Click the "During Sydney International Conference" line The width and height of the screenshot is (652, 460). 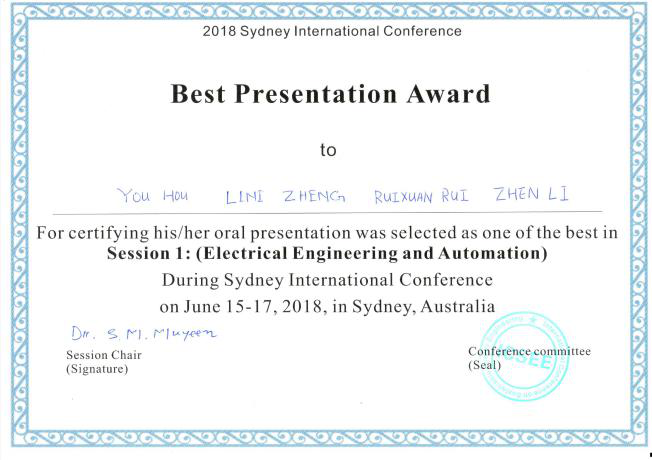pos(328,279)
